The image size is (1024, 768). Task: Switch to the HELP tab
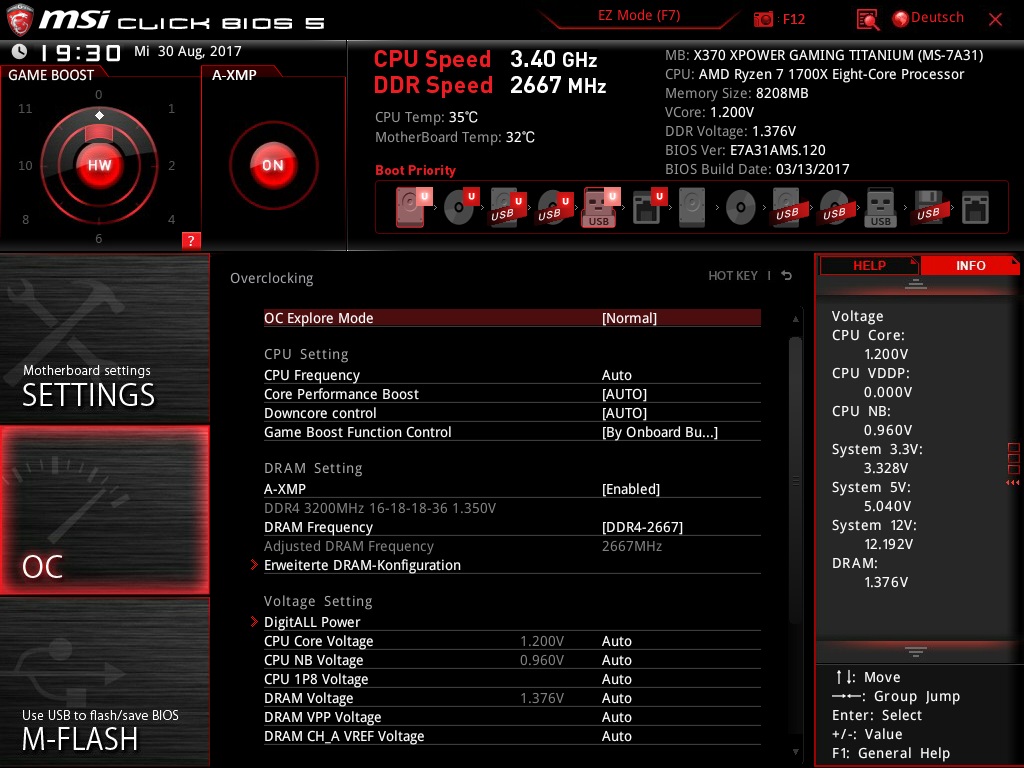(x=869, y=266)
